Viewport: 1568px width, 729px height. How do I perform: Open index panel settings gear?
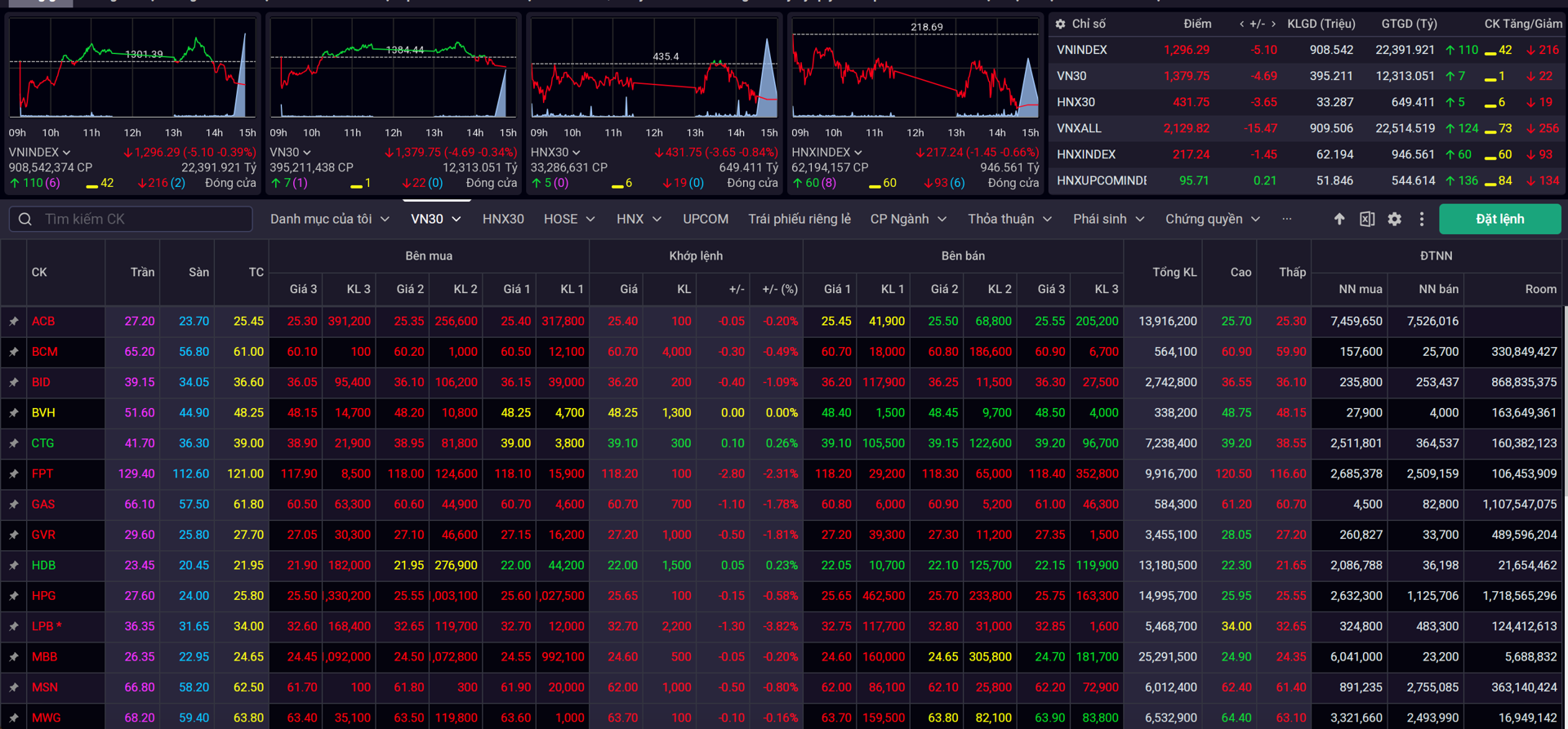pyautogui.click(x=1060, y=24)
